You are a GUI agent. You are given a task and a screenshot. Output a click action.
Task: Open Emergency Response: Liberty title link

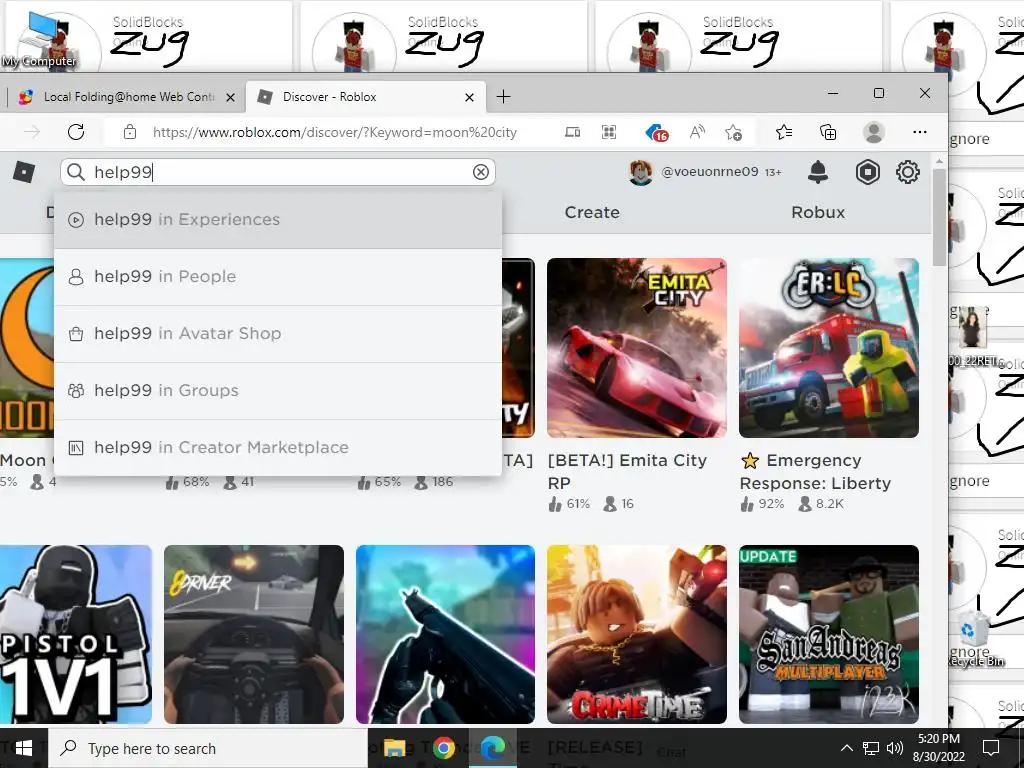click(816, 472)
